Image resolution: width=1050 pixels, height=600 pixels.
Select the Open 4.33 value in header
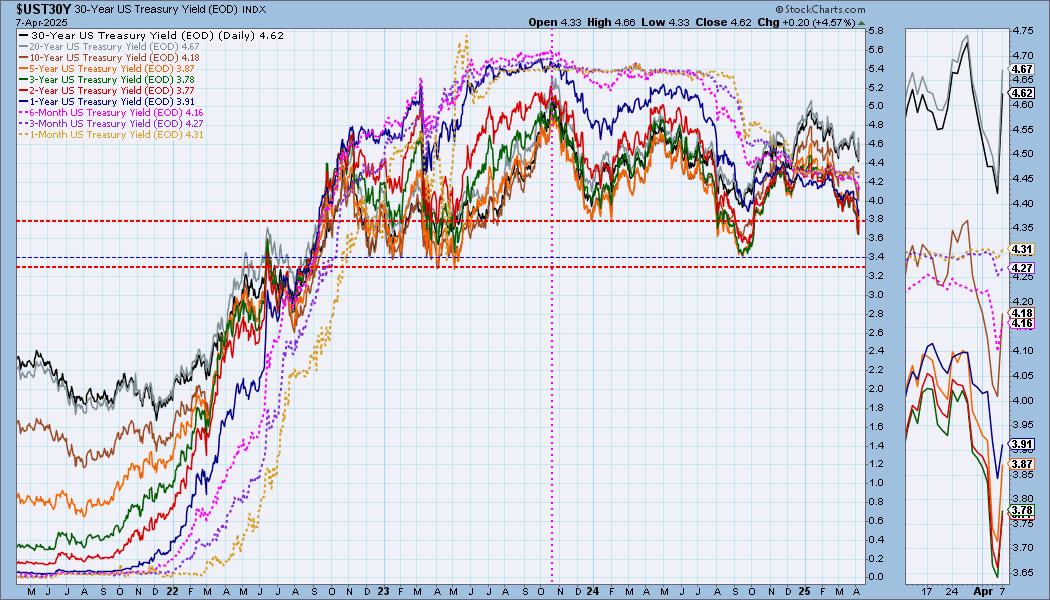click(x=555, y=22)
